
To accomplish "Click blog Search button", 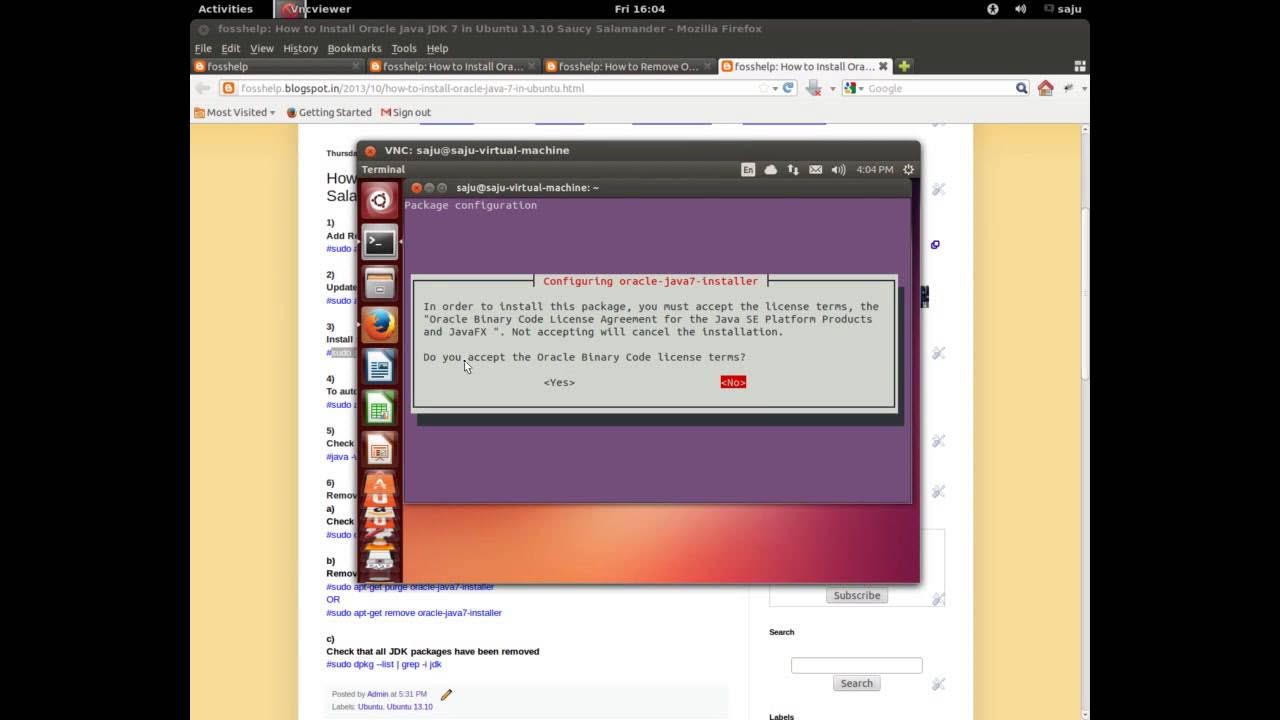I will tap(857, 683).
